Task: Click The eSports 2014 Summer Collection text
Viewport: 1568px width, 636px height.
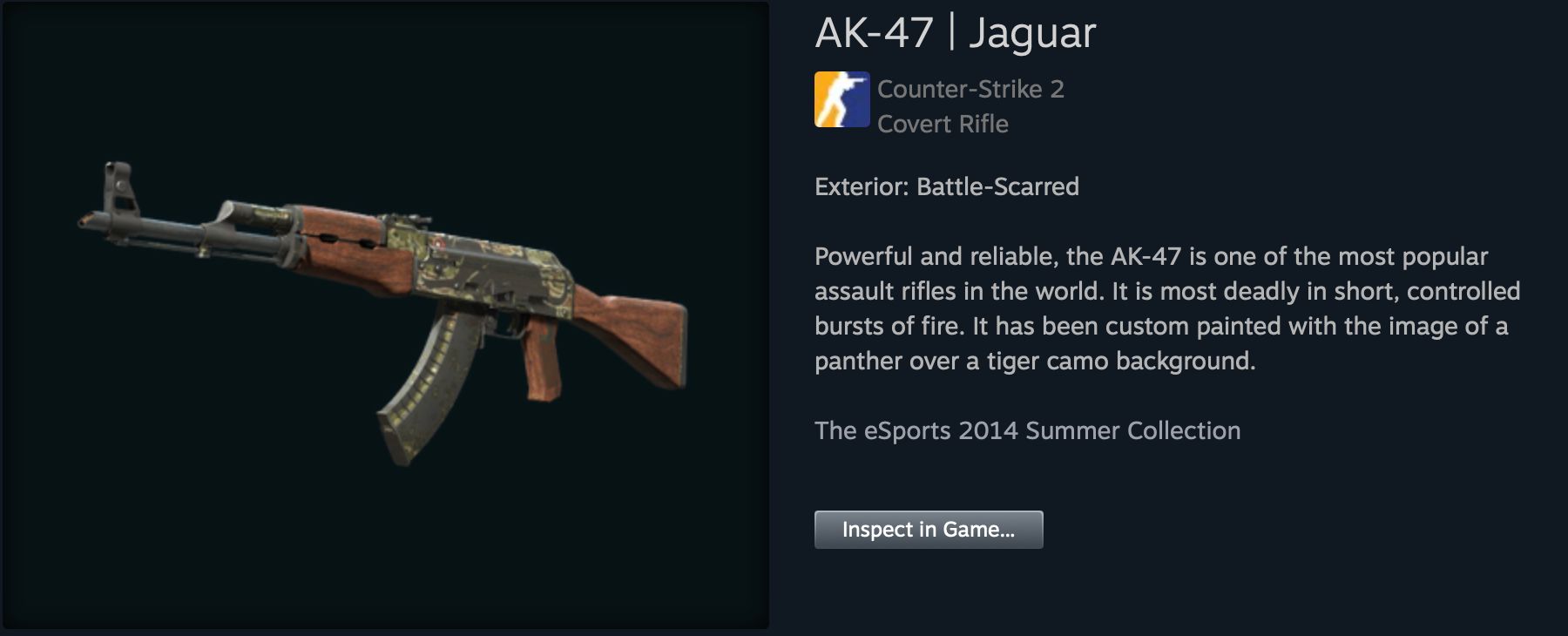Action: [x=1028, y=430]
